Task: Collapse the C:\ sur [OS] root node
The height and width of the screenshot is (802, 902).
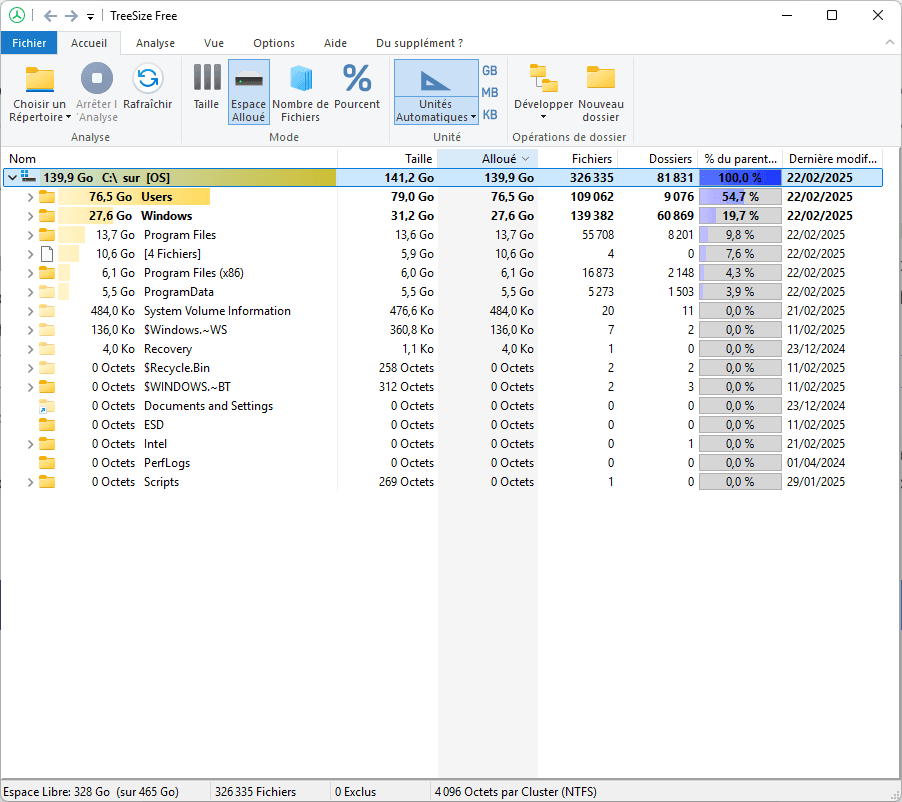Action: 12,178
